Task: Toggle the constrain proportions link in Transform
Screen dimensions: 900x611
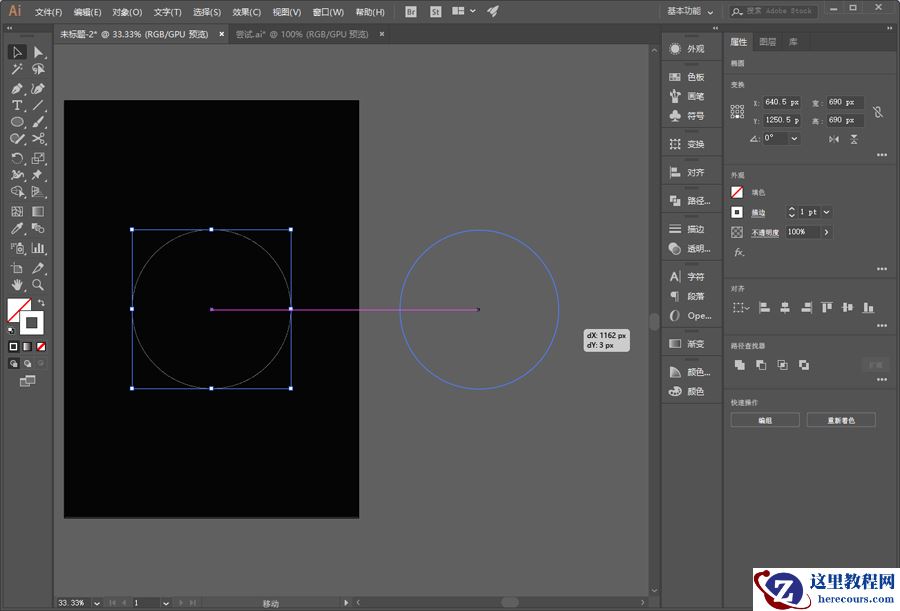Action: tap(877, 112)
